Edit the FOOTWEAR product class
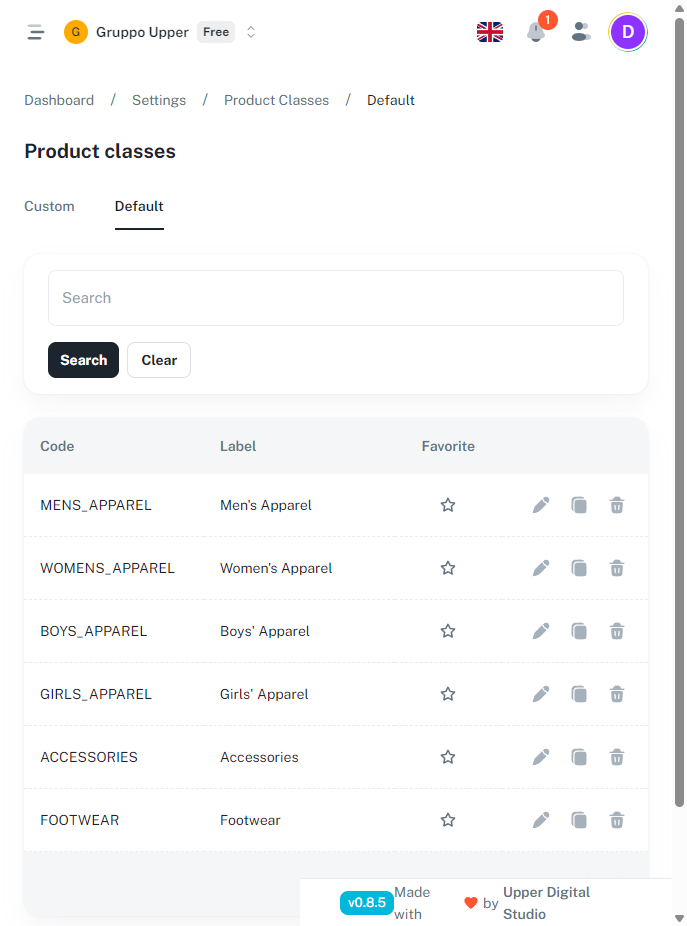The image size is (687, 926). [x=541, y=820]
